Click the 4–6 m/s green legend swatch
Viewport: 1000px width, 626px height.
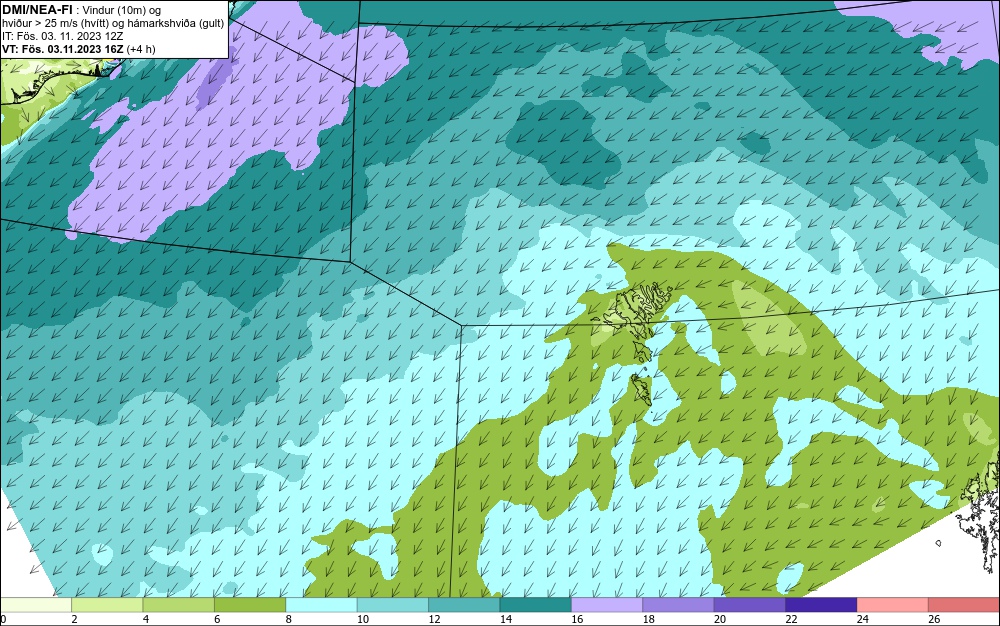click(x=179, y=605)
